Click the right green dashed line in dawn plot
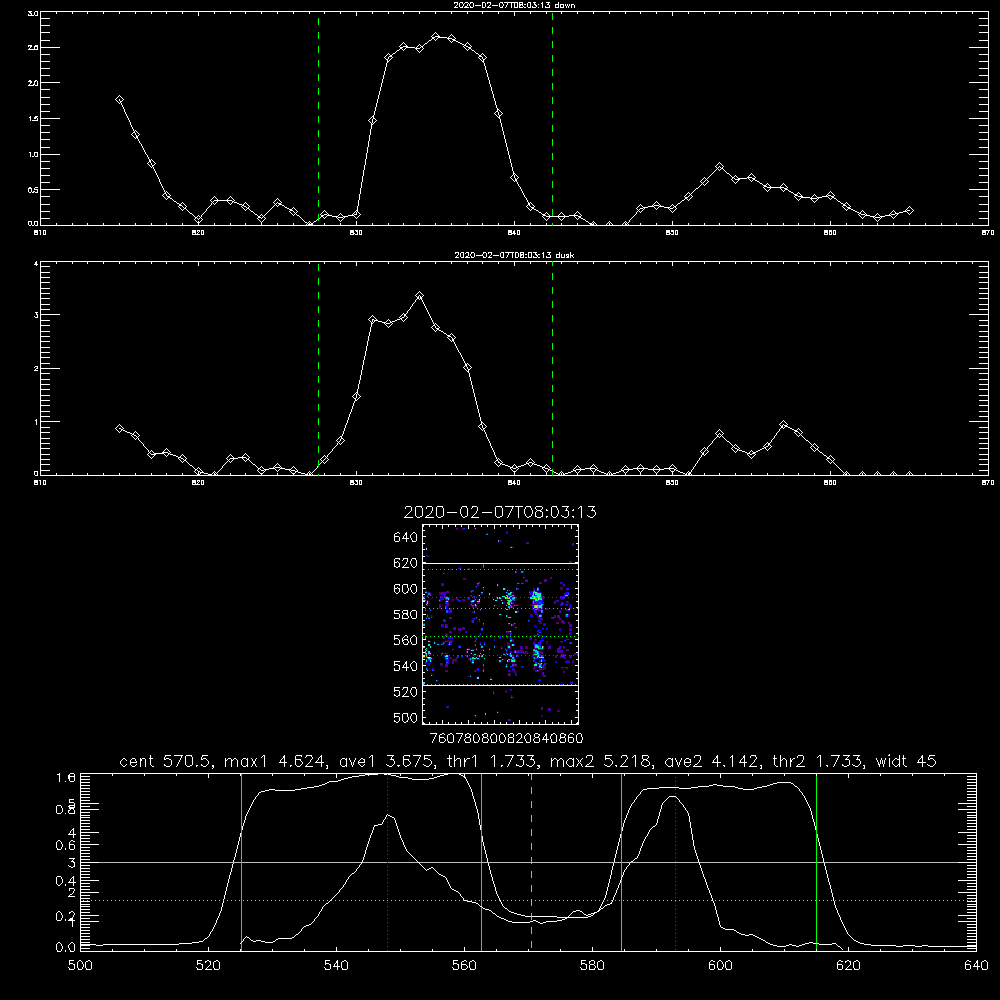The height and width of the screenshot is (1000, 1000). point(552,119)
